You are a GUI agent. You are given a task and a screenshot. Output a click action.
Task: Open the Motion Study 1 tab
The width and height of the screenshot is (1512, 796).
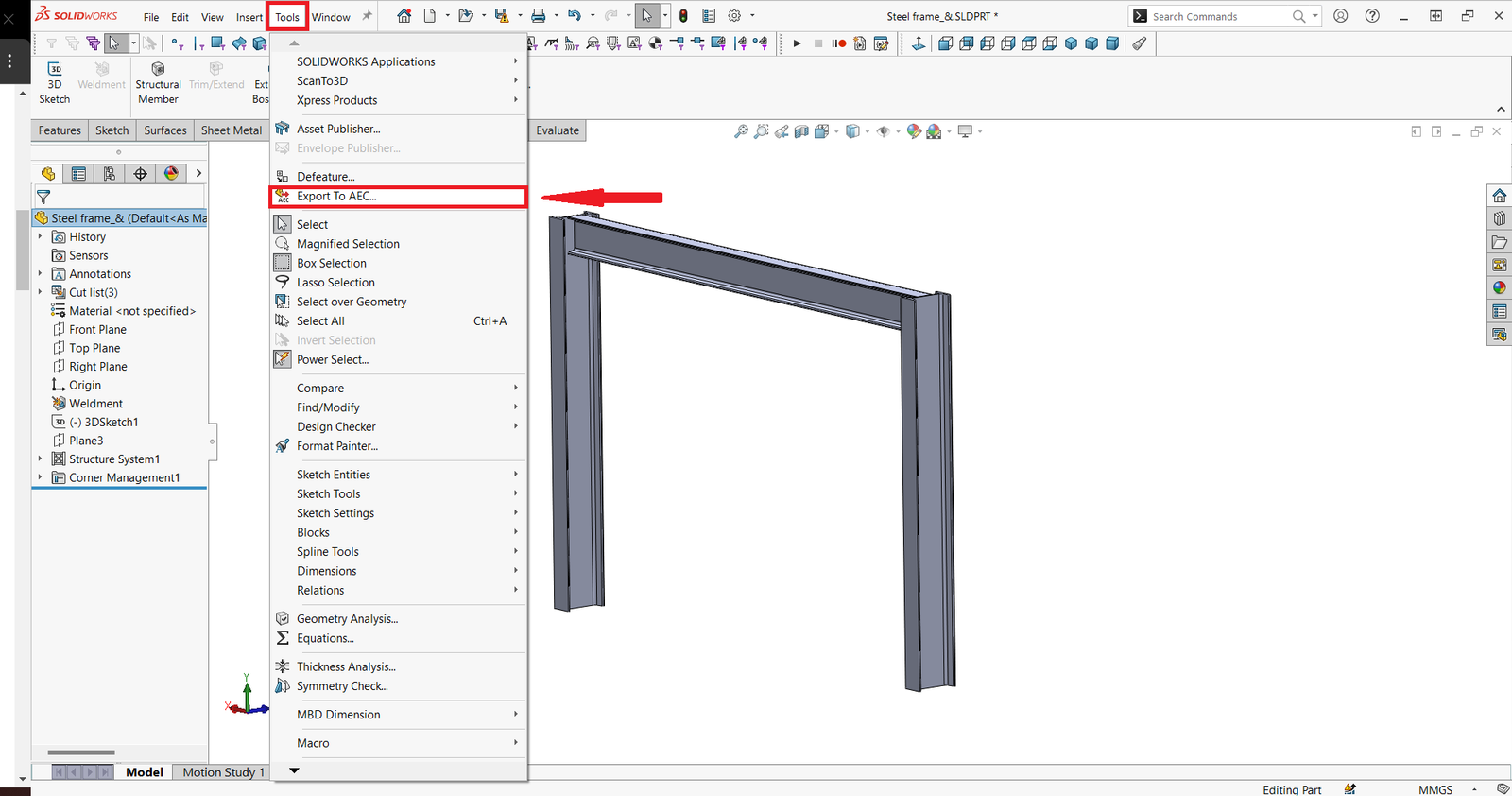[x=223, y=772]
